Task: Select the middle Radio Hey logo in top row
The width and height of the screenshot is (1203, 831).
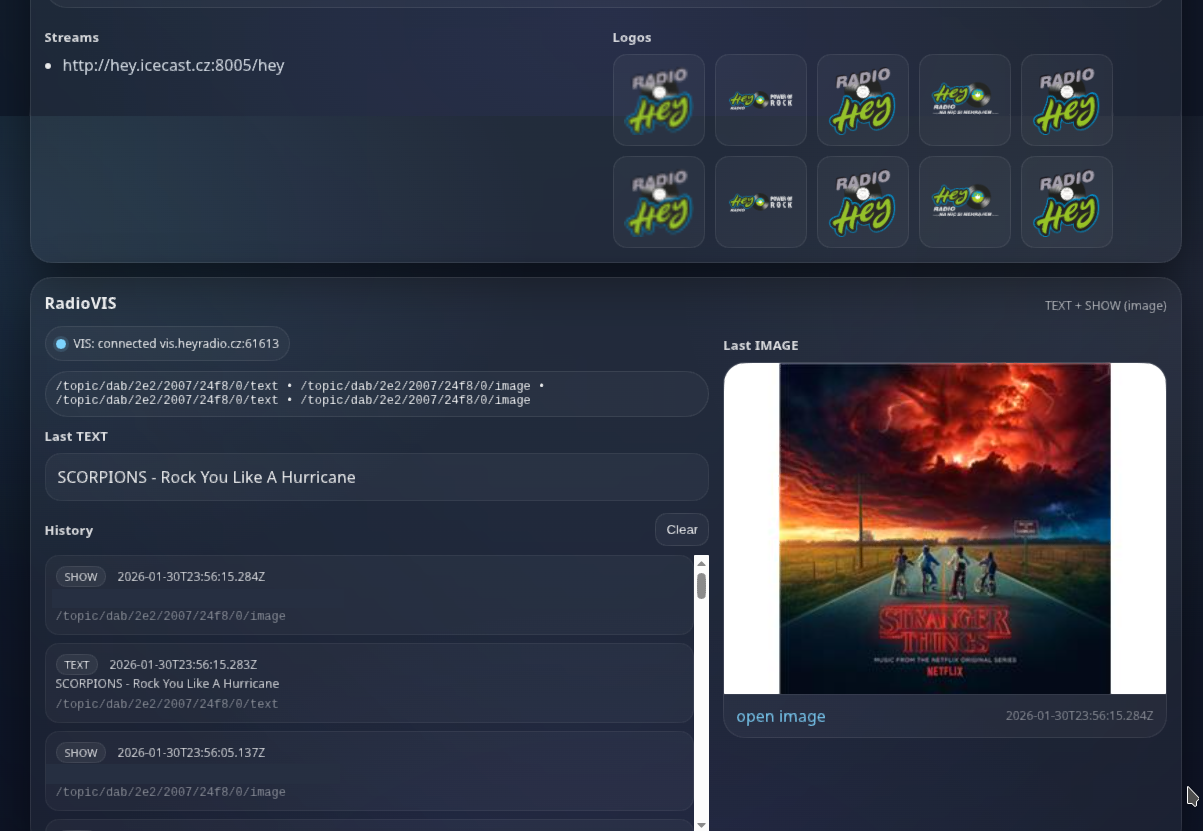Action: 862,100
